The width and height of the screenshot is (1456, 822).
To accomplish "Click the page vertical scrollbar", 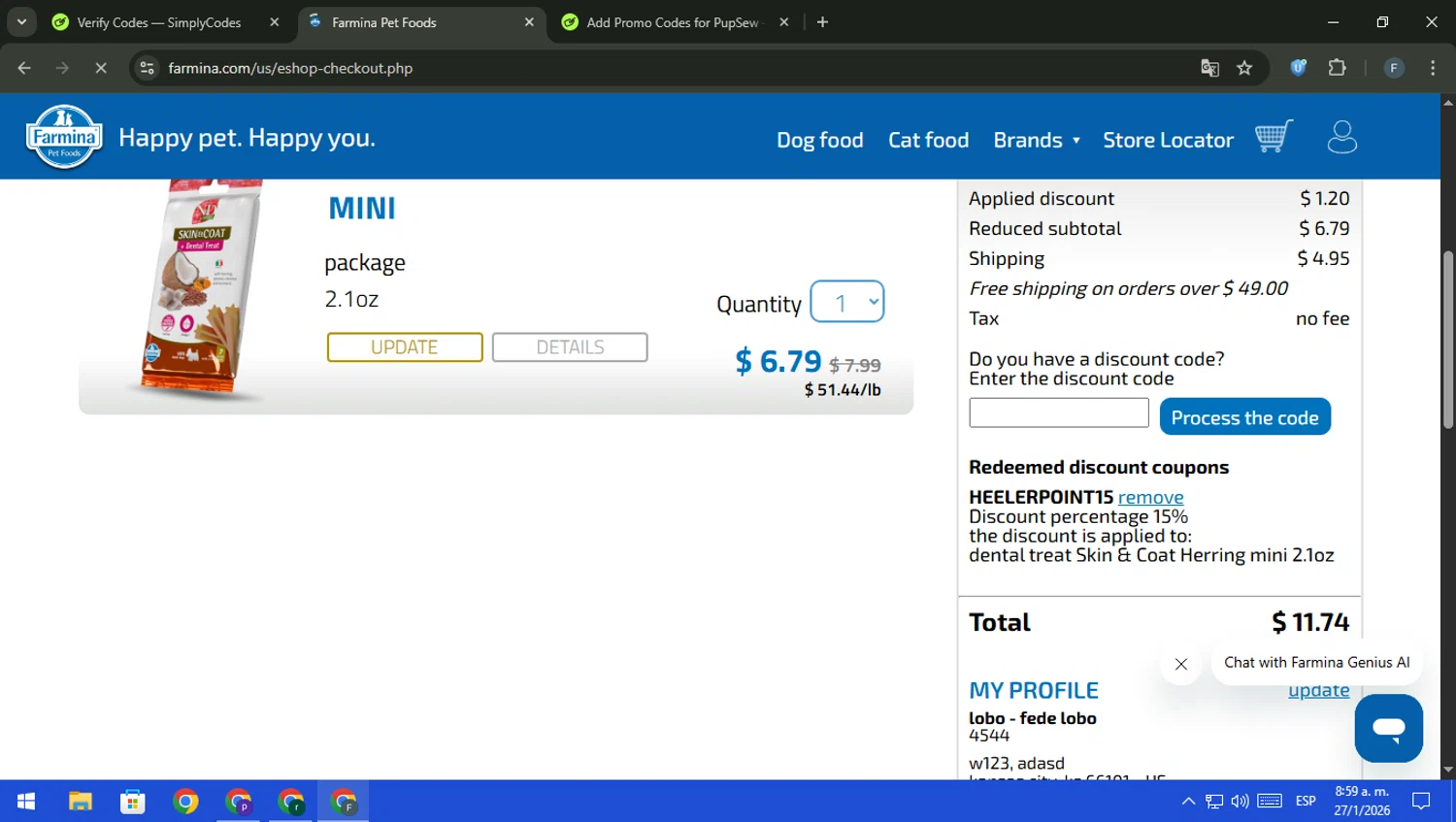I will tap(1447, 340).
